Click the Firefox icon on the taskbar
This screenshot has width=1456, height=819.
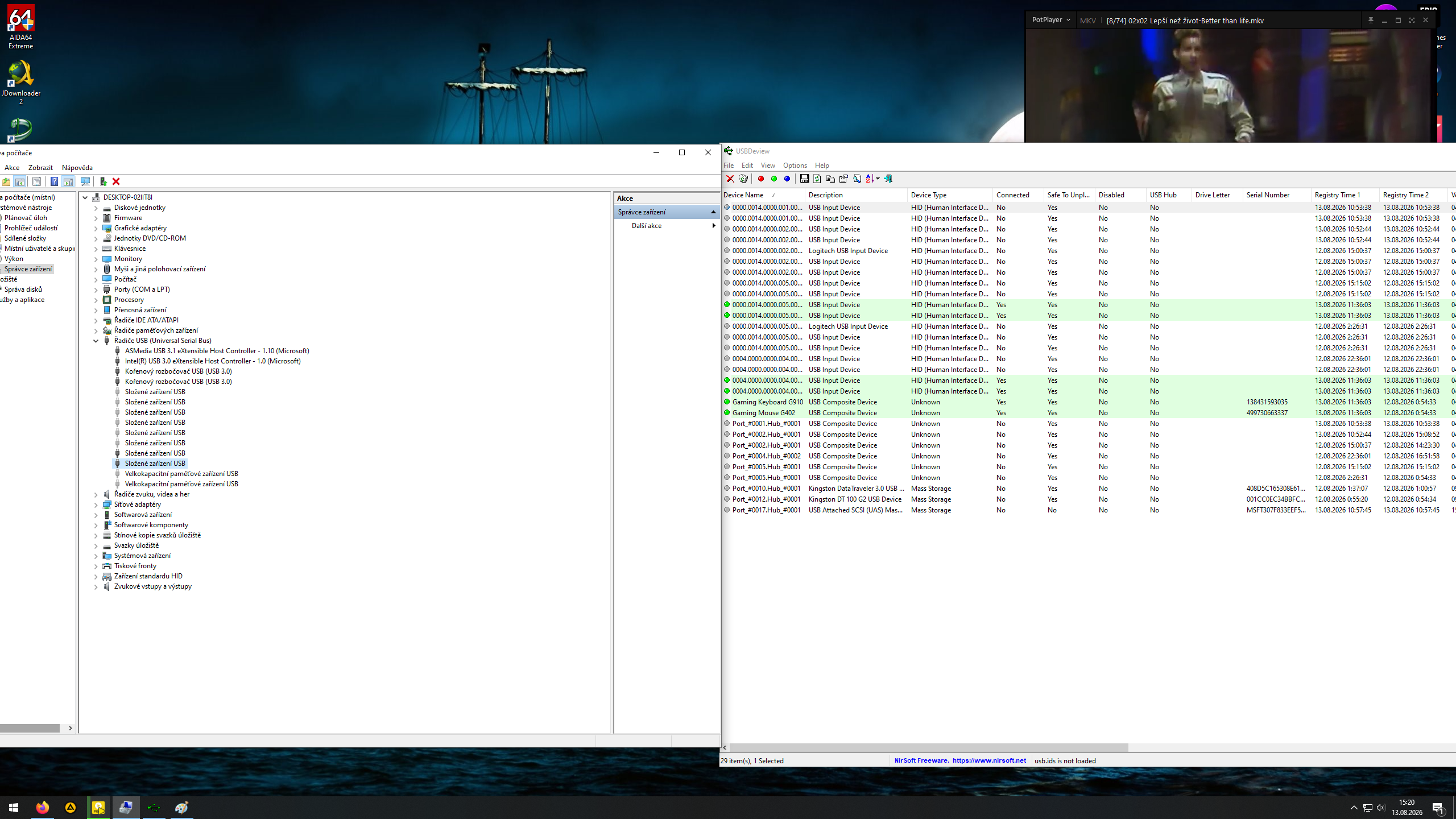pos(42,808)
